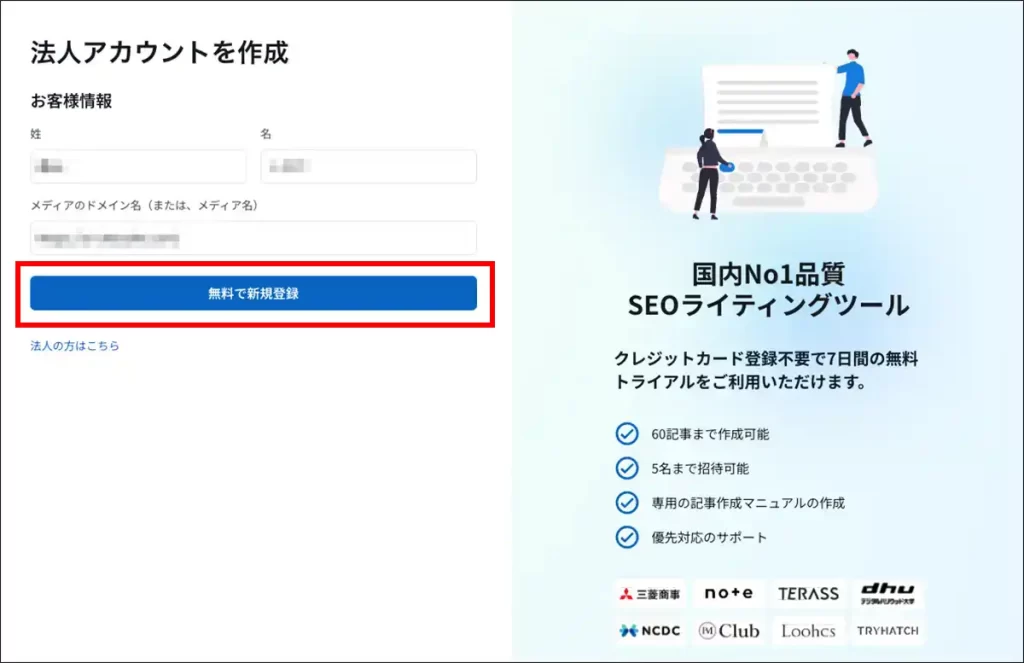Focus the メディアのドメイン名 input field
This screenshot has height=663, width=1024.
(x=253, y=238)
